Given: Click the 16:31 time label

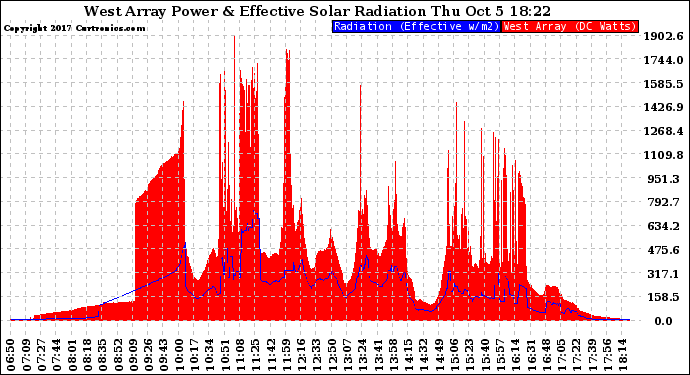Looking at the screenshot, I should (532, 355).
